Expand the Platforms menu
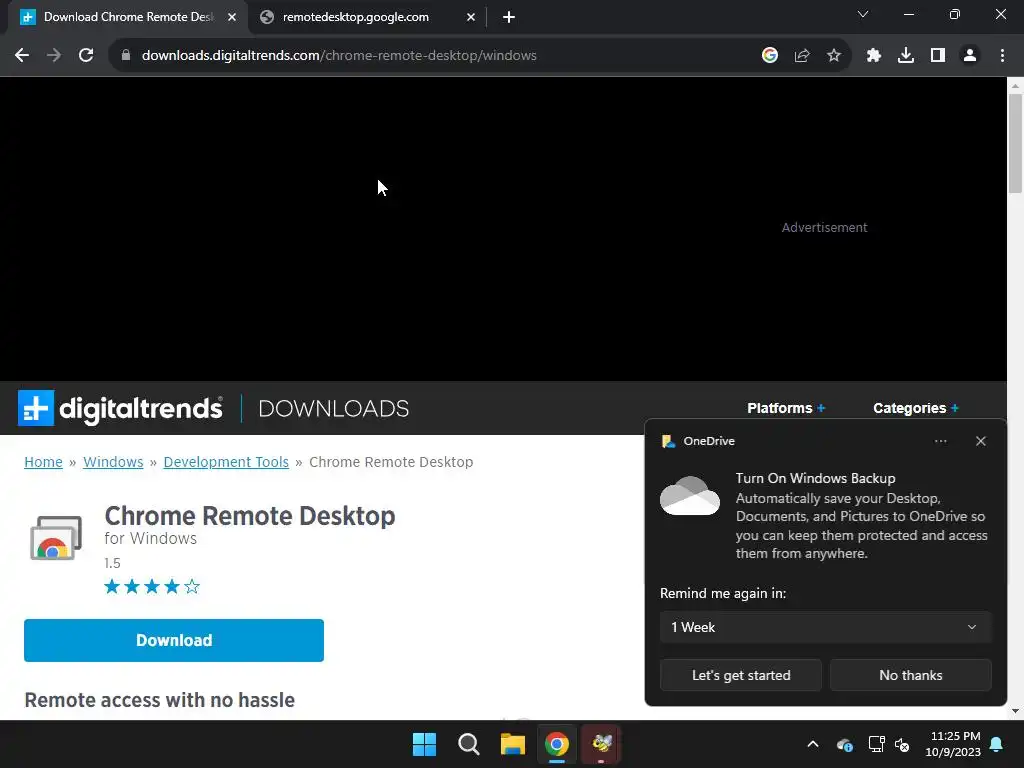The width and height of the screenshot is (1024, 768). tap(786, 408)
